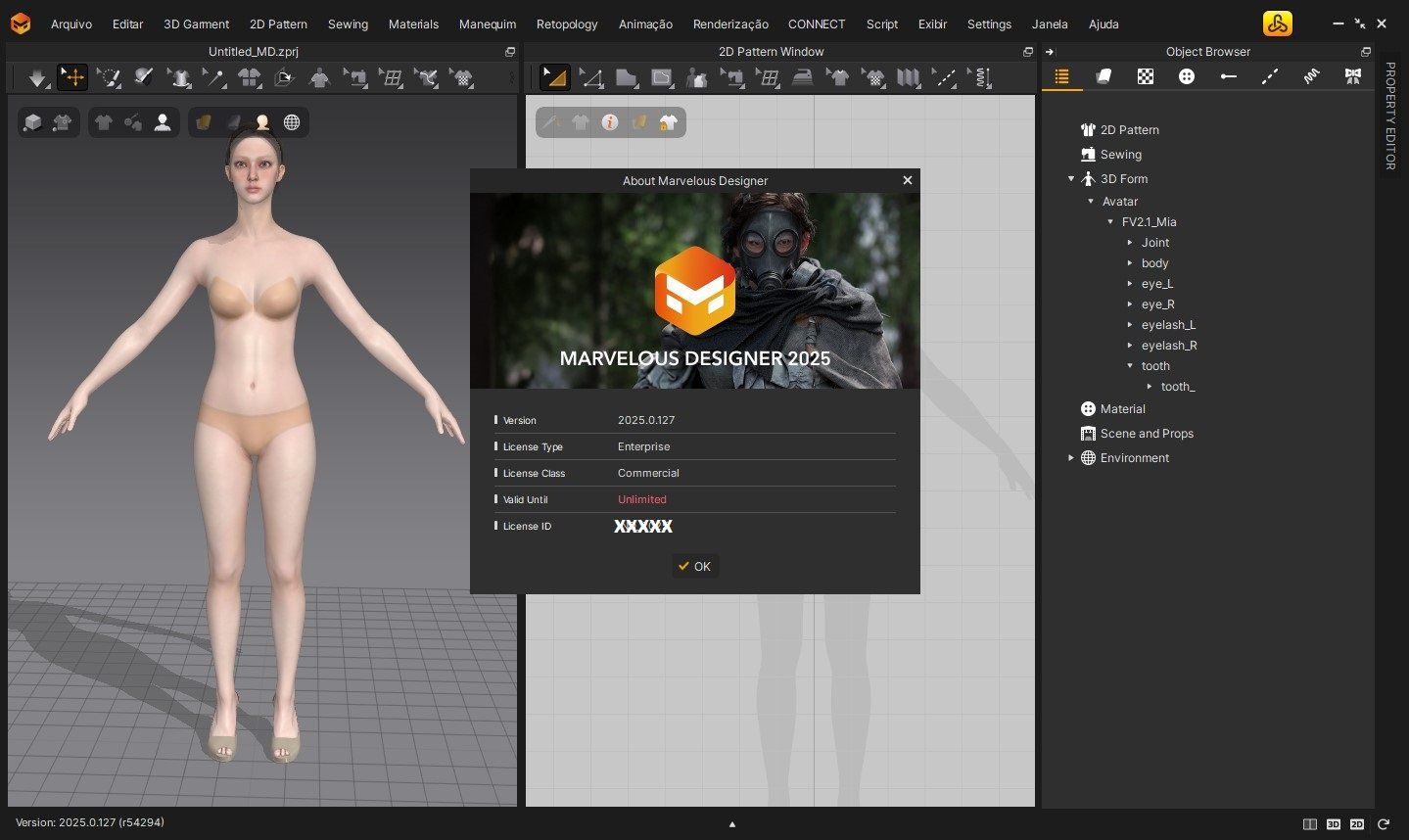Screen dimensions: 1409x840
Task: Open the Arquivo menu
Action: point(71,24)
